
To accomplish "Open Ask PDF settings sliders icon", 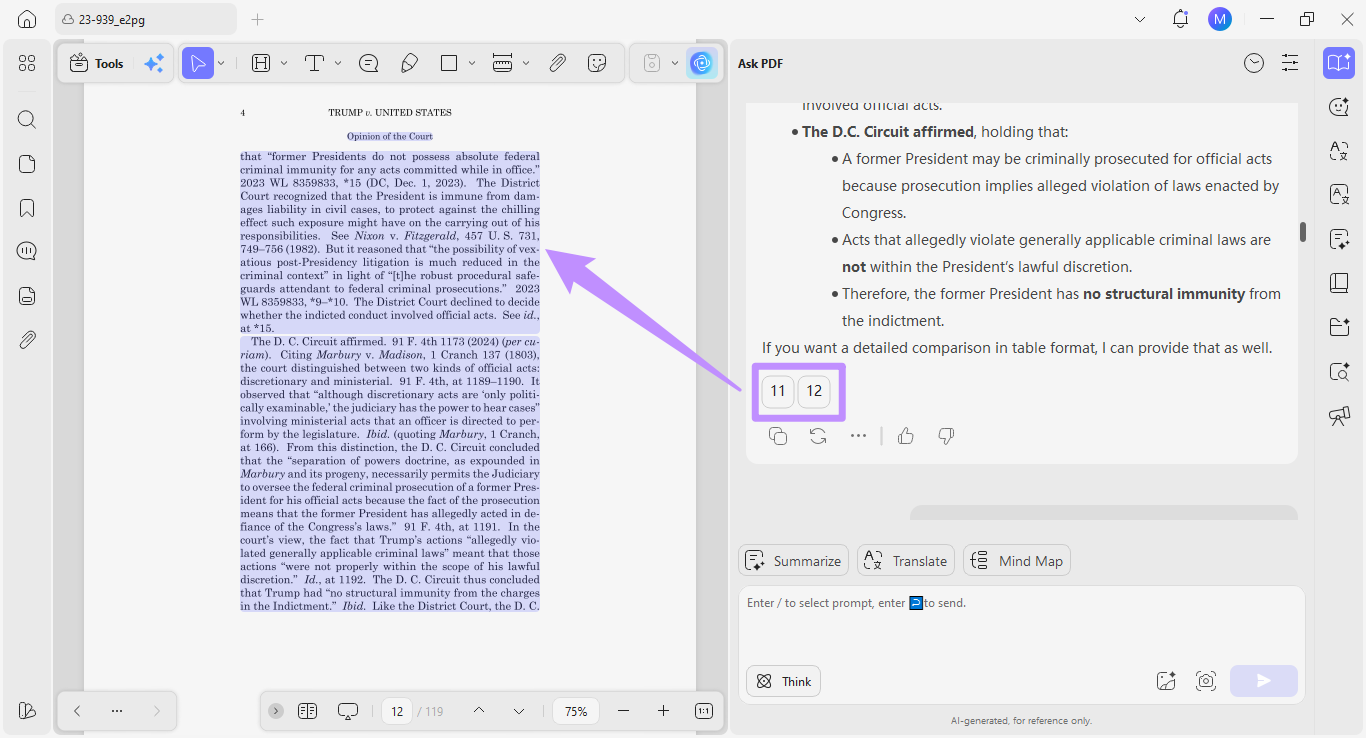I will (x=1290, y=63).
